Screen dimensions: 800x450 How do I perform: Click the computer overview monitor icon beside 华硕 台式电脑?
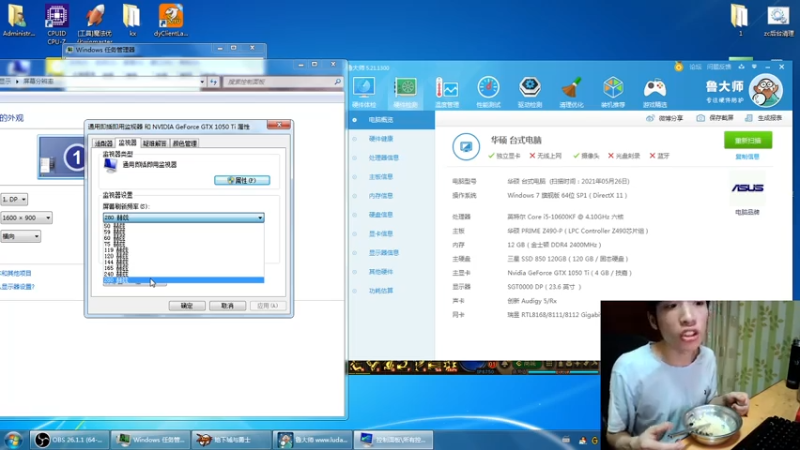466,146
